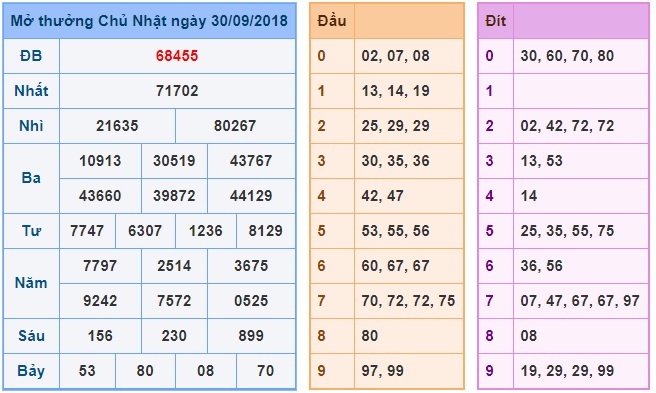Click '25, 29, 29' in Đầu table

tap(395, 126)
